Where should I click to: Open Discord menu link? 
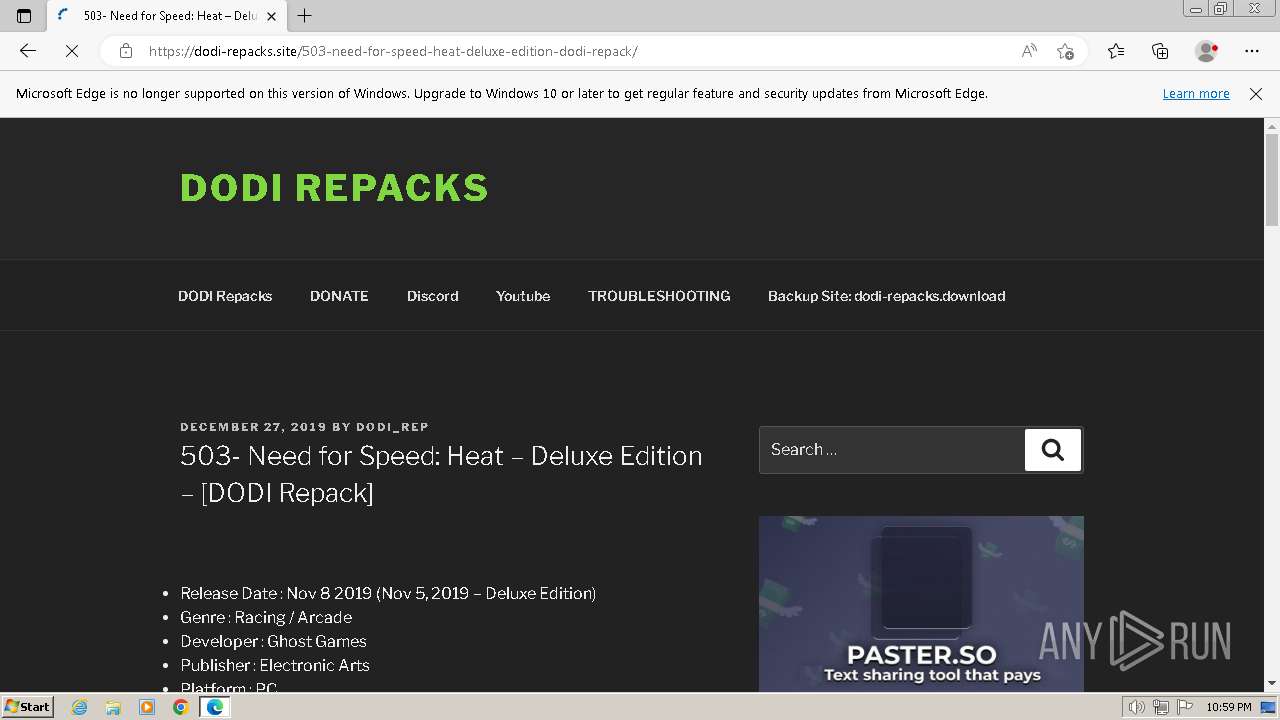[432, 296]
